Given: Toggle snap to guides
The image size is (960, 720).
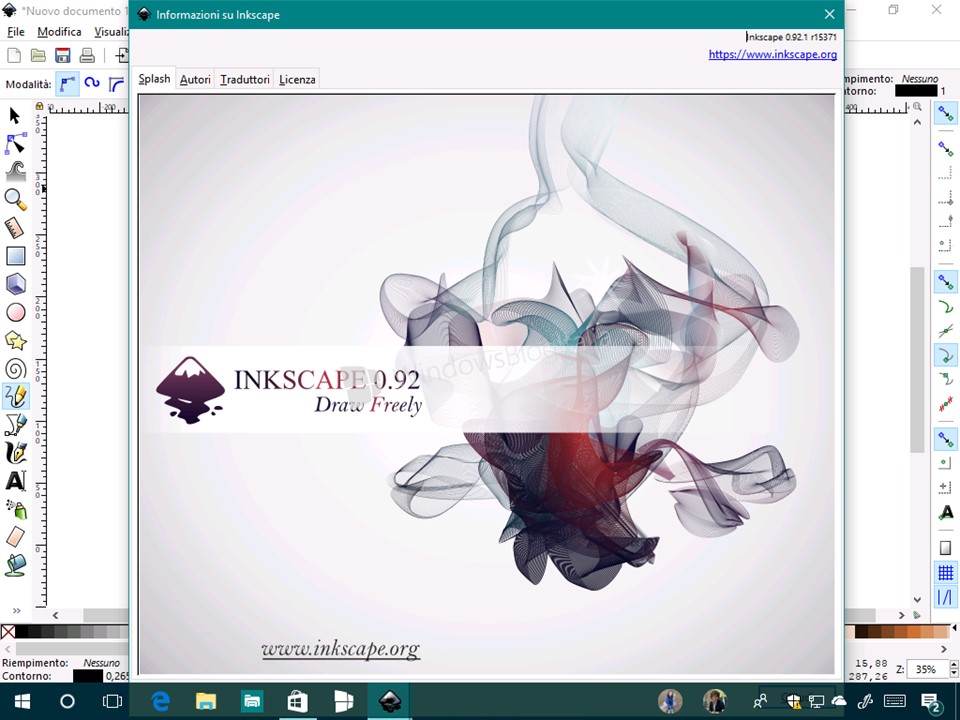Looking at the screenshot, I should click(946, 597).
